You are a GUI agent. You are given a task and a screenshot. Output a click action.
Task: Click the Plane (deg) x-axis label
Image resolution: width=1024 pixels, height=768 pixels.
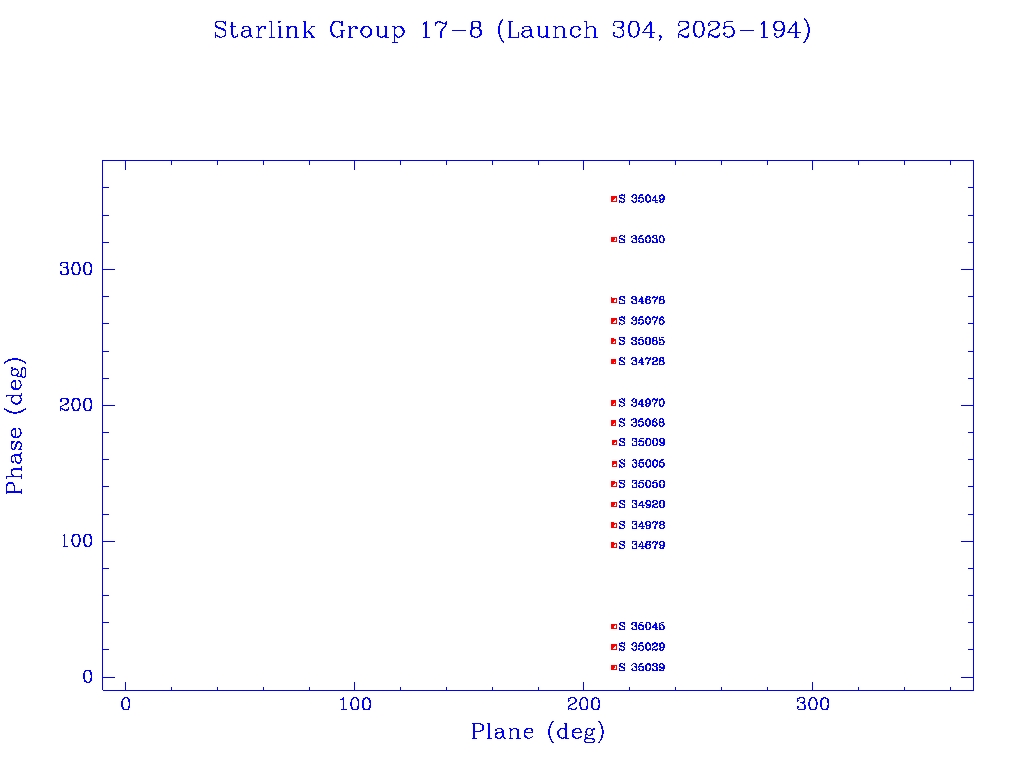[538, 733]
